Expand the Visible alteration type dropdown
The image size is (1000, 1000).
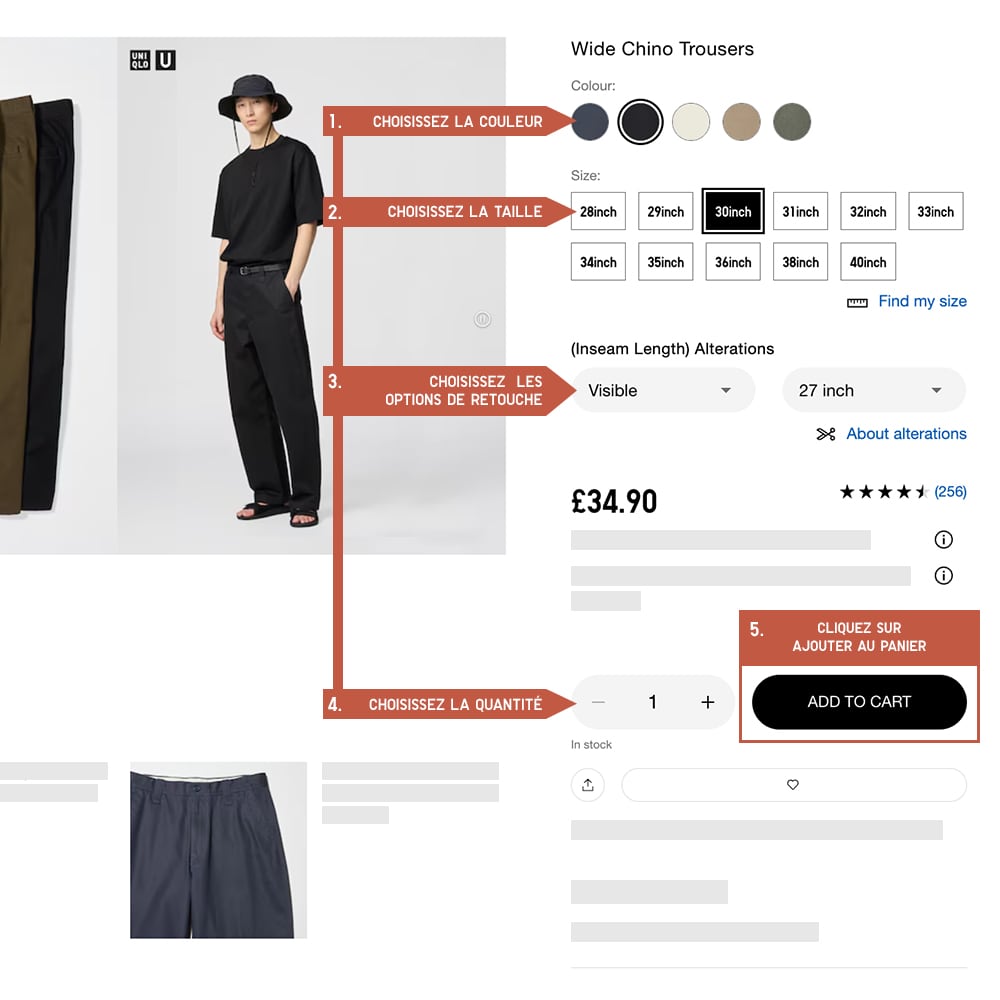click(x=663, y=390)
